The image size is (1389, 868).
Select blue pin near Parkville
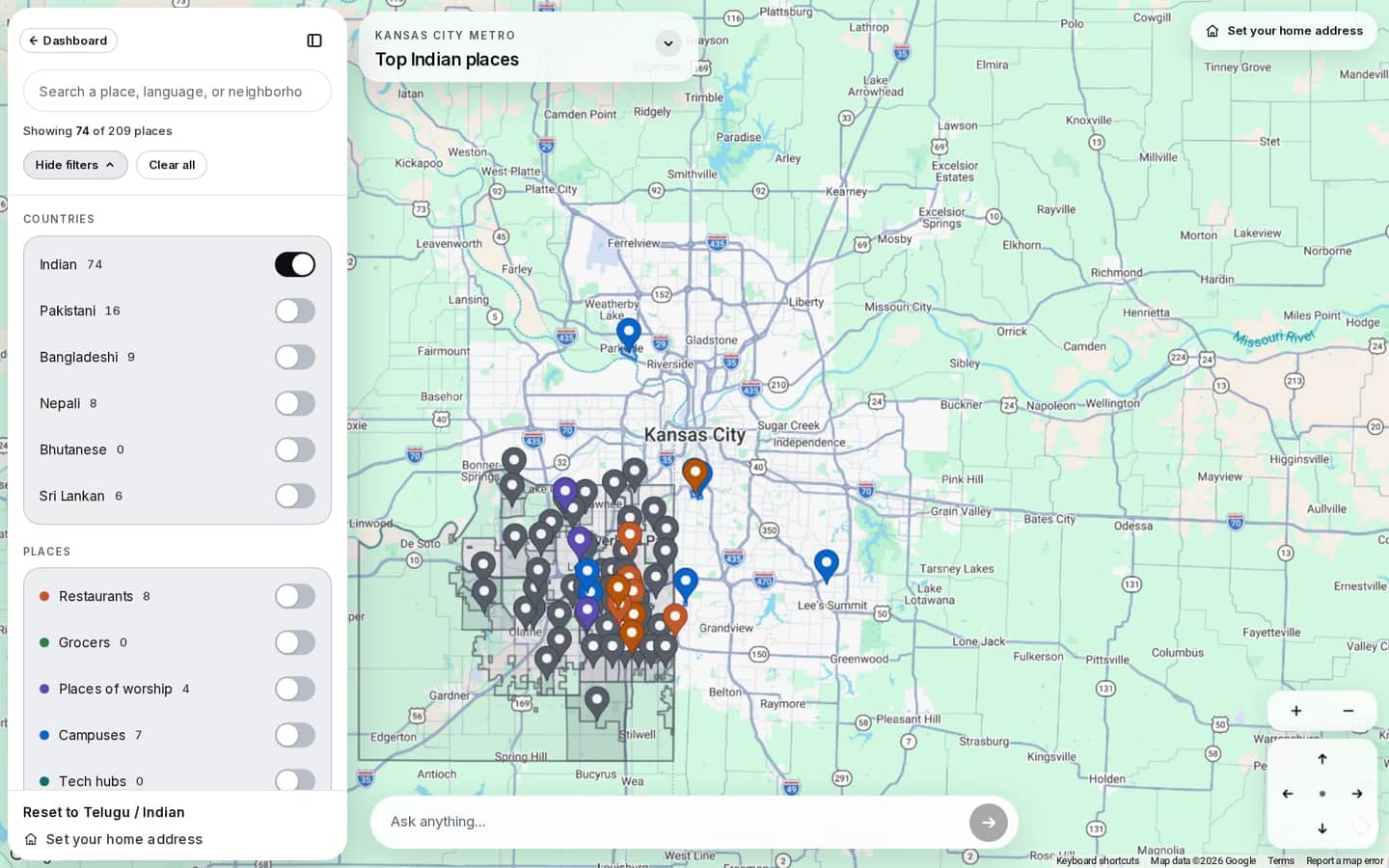(x=629, y=334)
